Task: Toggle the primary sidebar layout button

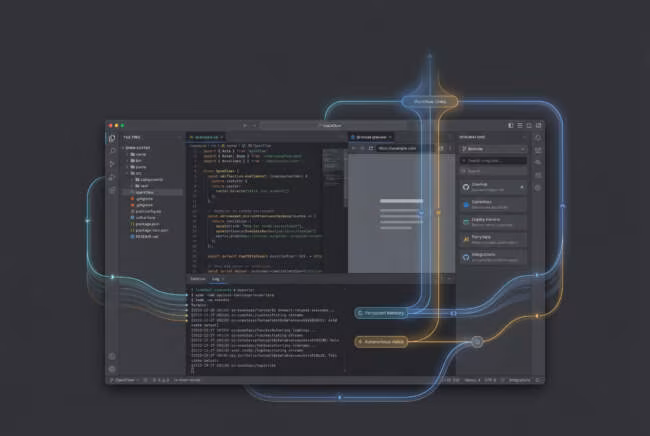Action: (x=511, y=125)
